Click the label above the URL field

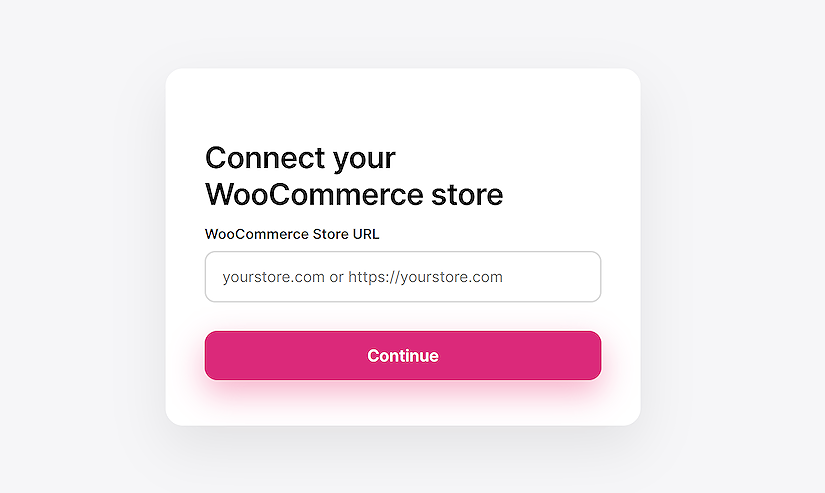(292, 234)
